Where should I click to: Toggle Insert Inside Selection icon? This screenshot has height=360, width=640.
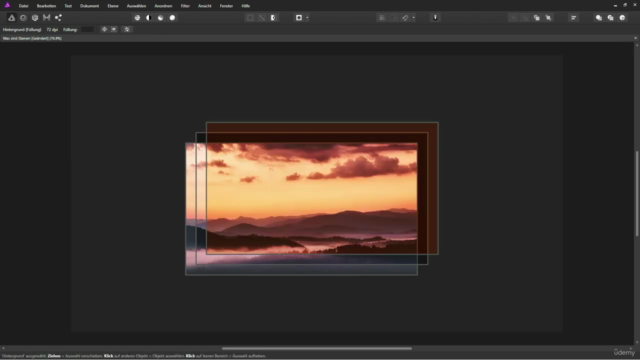[622, 18]
